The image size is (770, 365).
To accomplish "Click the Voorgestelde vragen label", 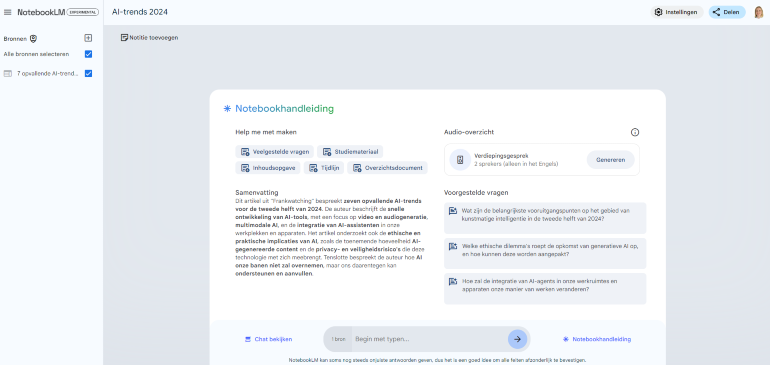I will point(476,193).
